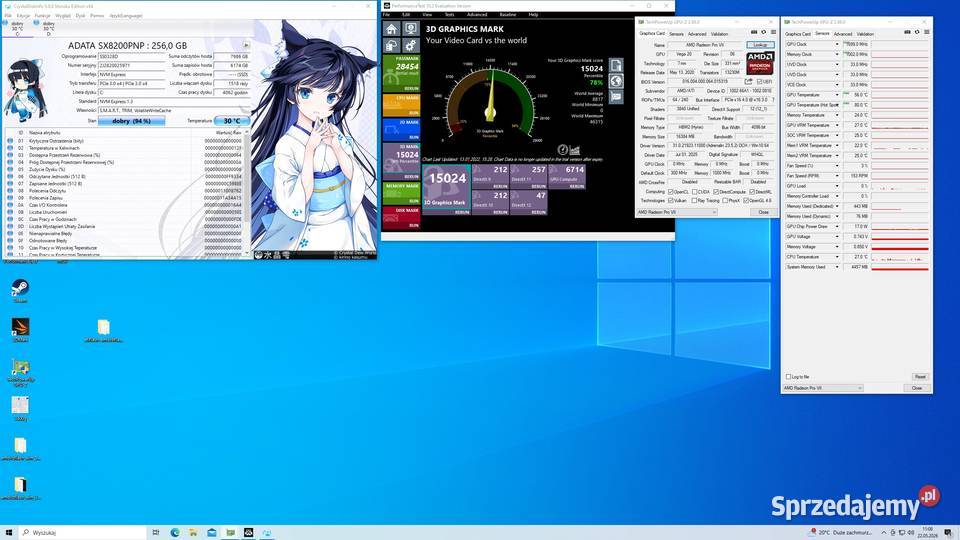Open the Tests menu in PerformanceTest

(449, 14)
